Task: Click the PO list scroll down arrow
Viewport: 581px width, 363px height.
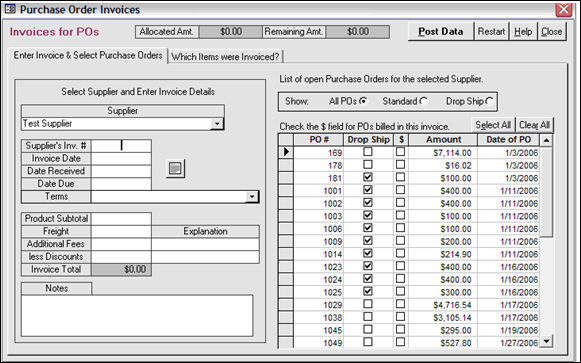Action: 546,341
